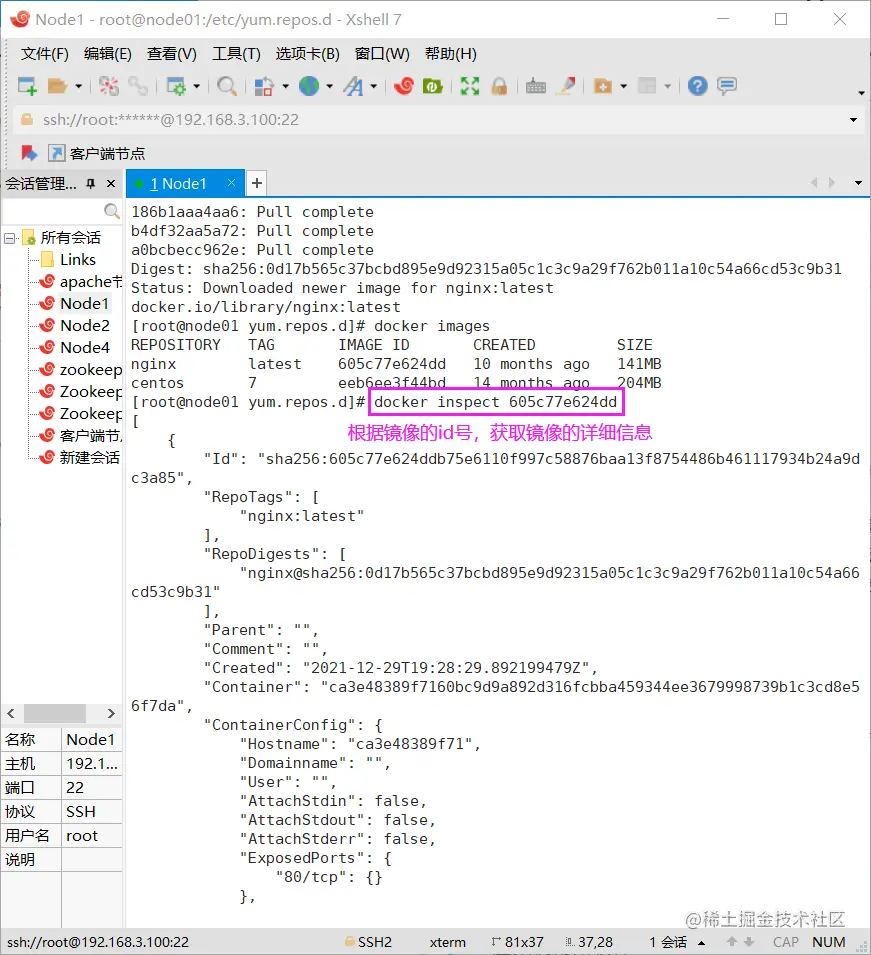871x955 pixels.
Task: Select Node4 in the session tree
Action: [85, 348]
